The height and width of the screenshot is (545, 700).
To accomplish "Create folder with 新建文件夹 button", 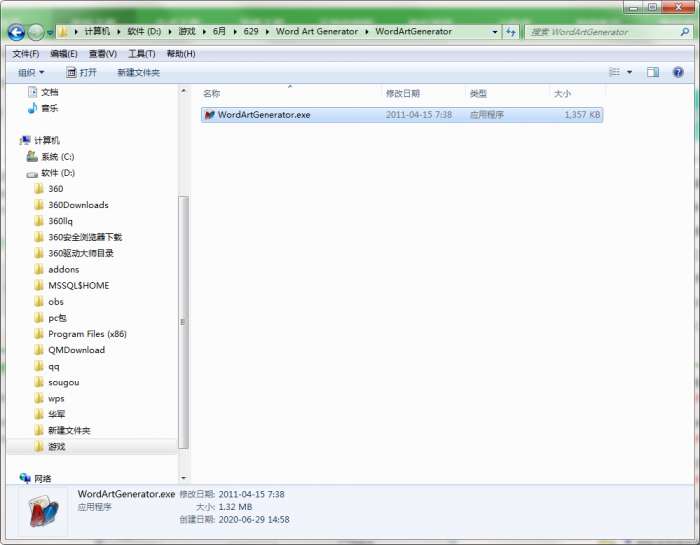I will click(x=138, y=72).
